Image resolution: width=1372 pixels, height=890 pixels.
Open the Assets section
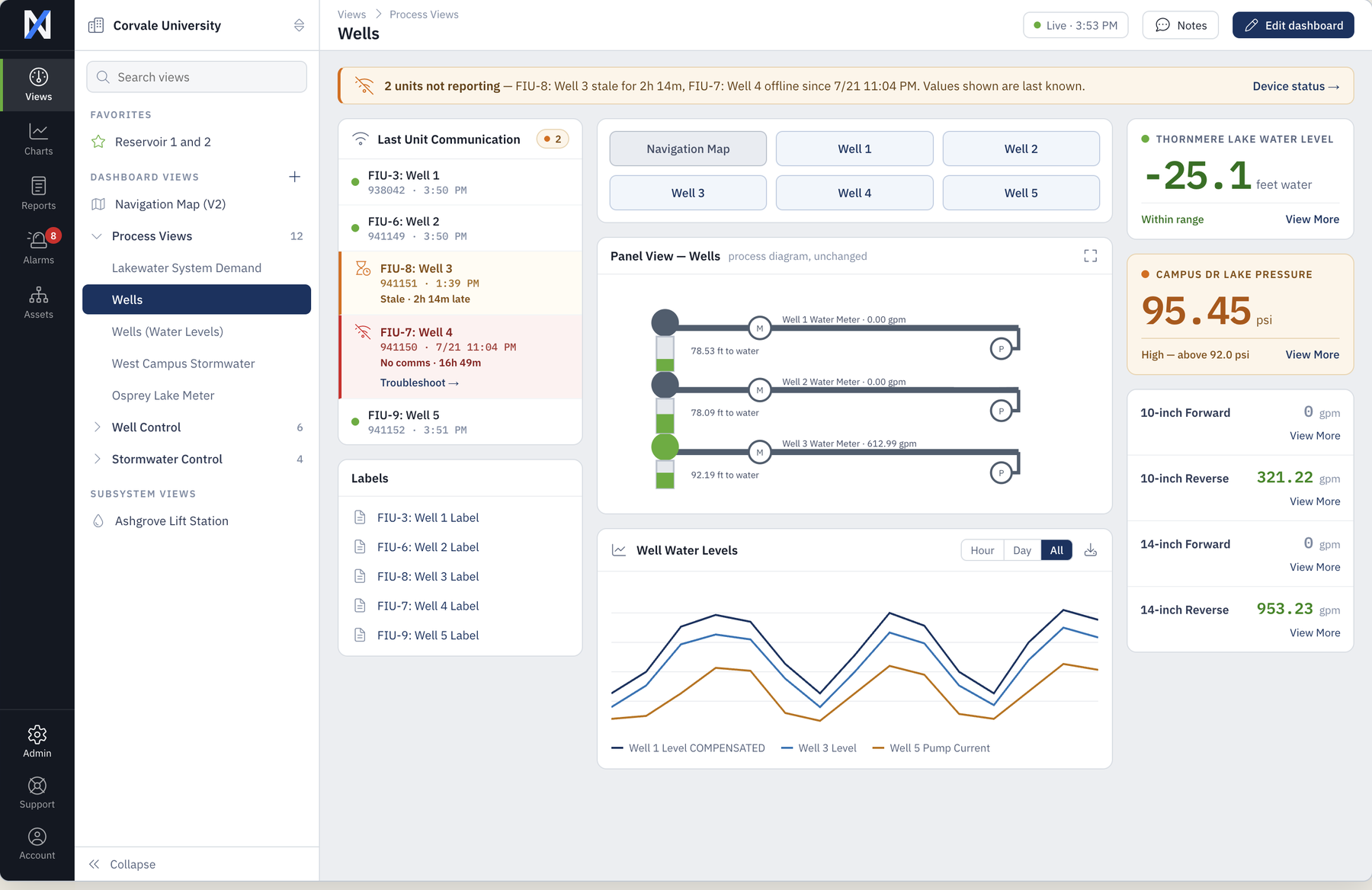(x=38, y=303)
